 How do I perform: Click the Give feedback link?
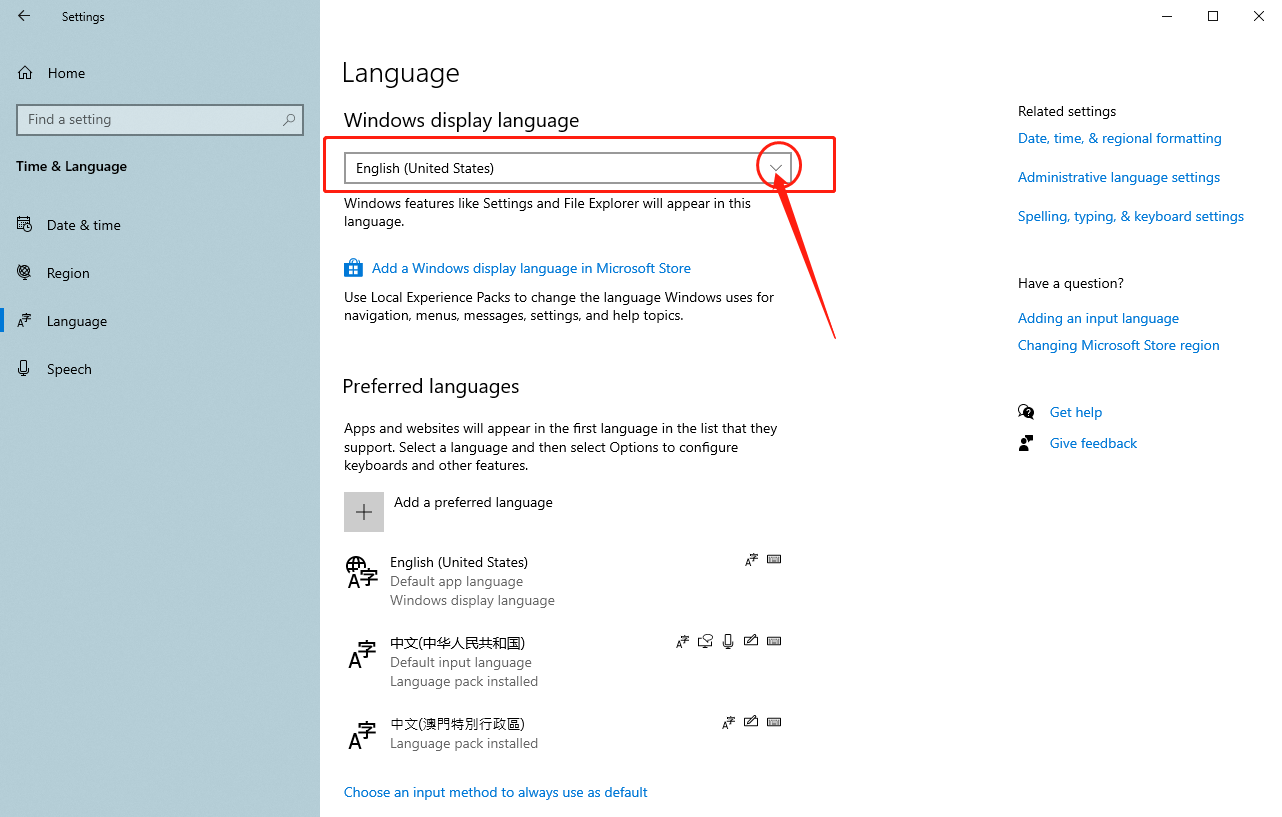tap(1093, 443)
